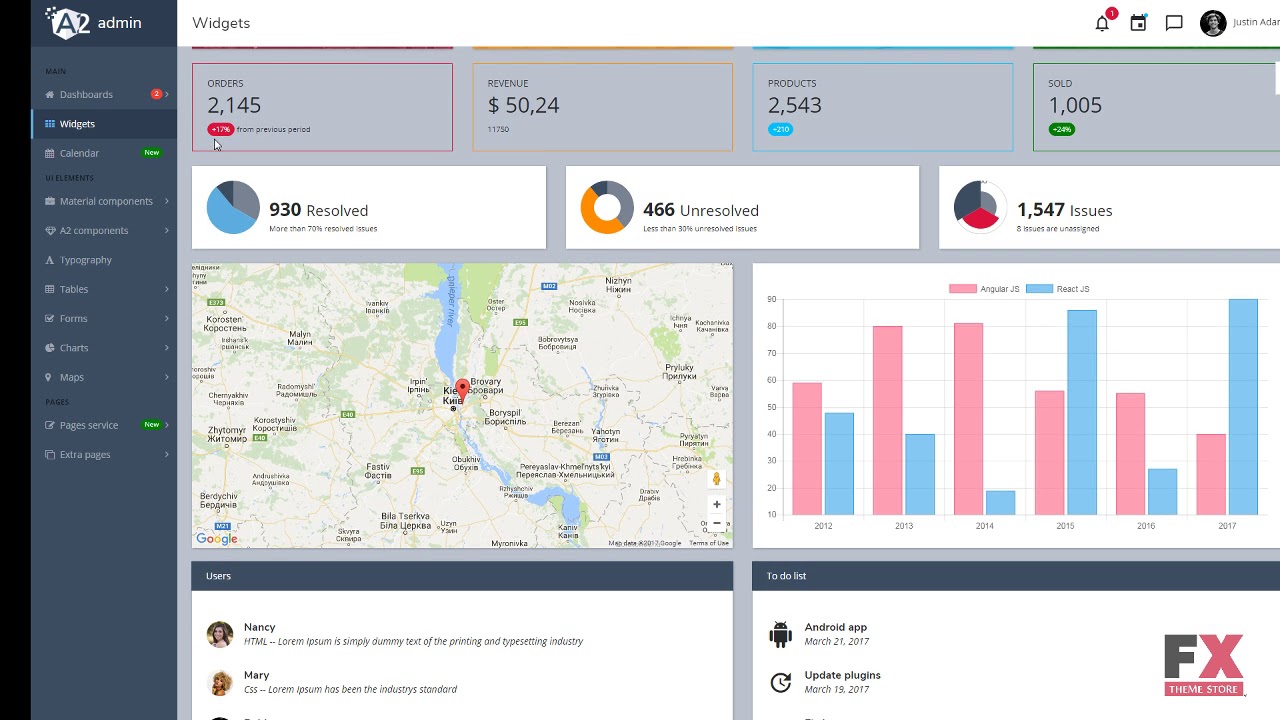Click Mary's avatar in Users
This screenshot has height=720, width=1280.
click(x=220, y=682)
